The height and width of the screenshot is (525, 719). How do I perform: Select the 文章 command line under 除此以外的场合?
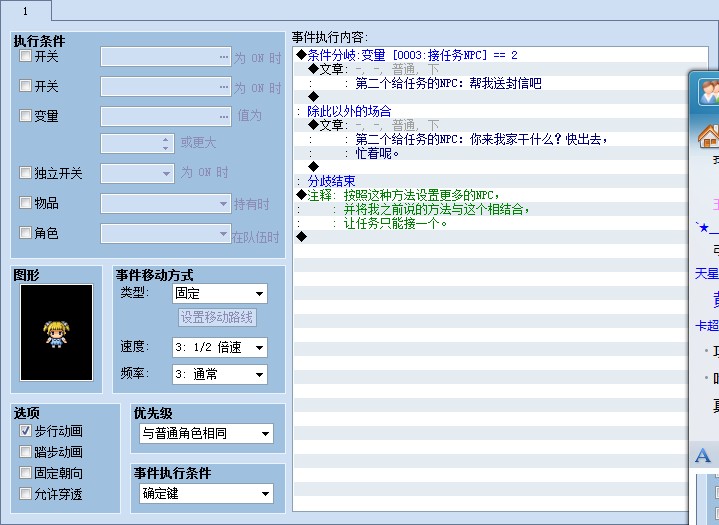(373, 125)
